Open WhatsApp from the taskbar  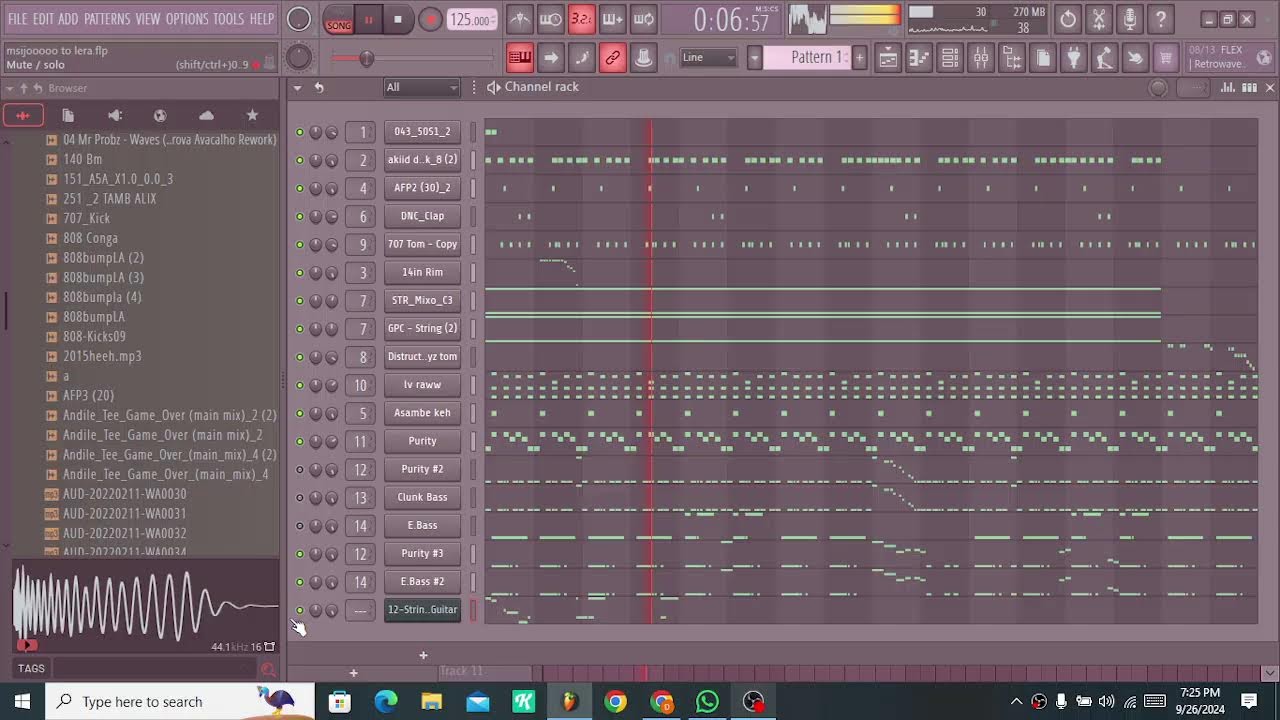pos(707,701)
